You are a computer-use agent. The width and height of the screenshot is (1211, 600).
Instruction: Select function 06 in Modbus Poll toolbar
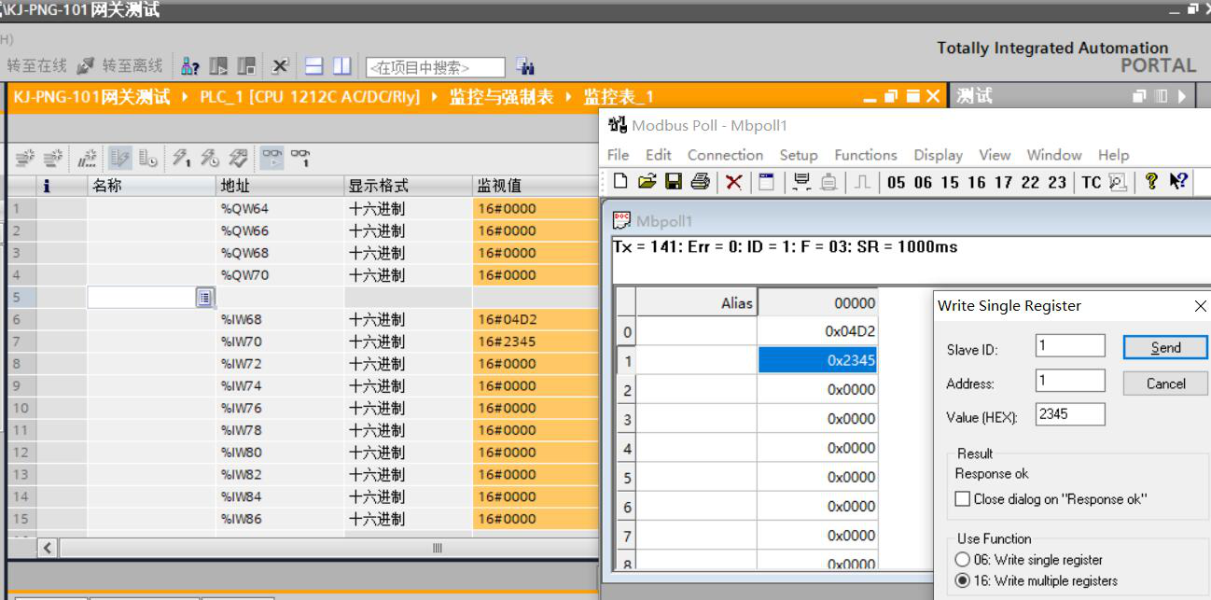click(x=922, y=182)
